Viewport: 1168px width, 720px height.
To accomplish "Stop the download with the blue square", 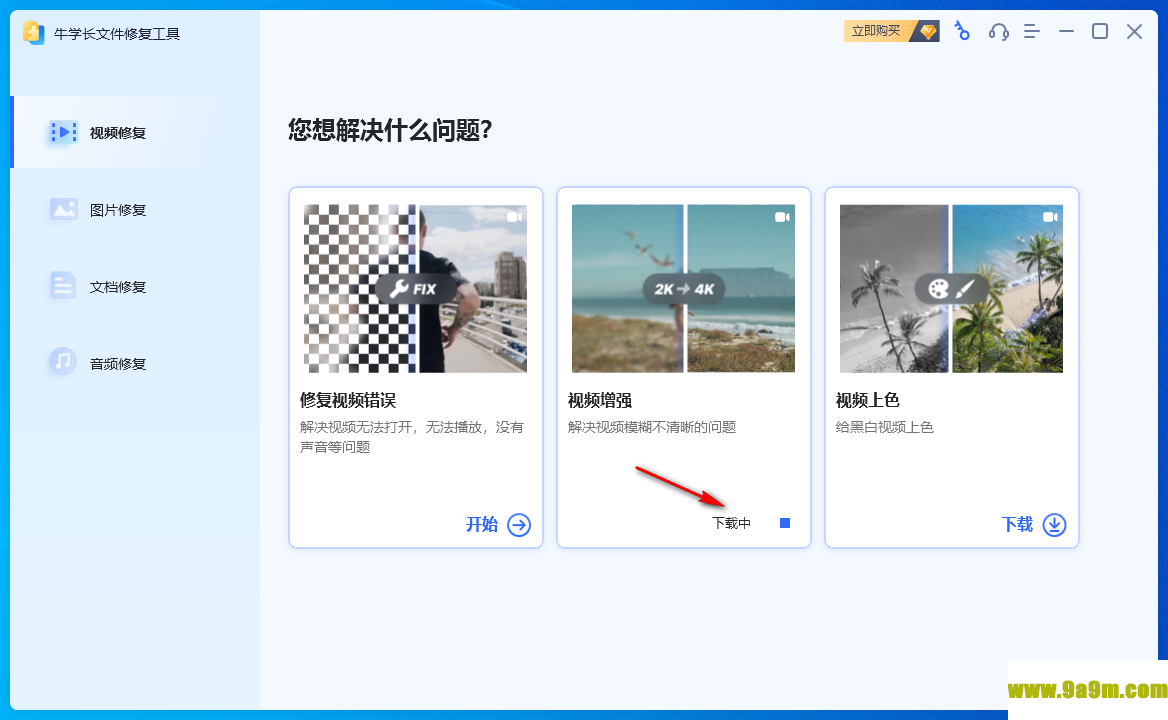I will point(785,523).
